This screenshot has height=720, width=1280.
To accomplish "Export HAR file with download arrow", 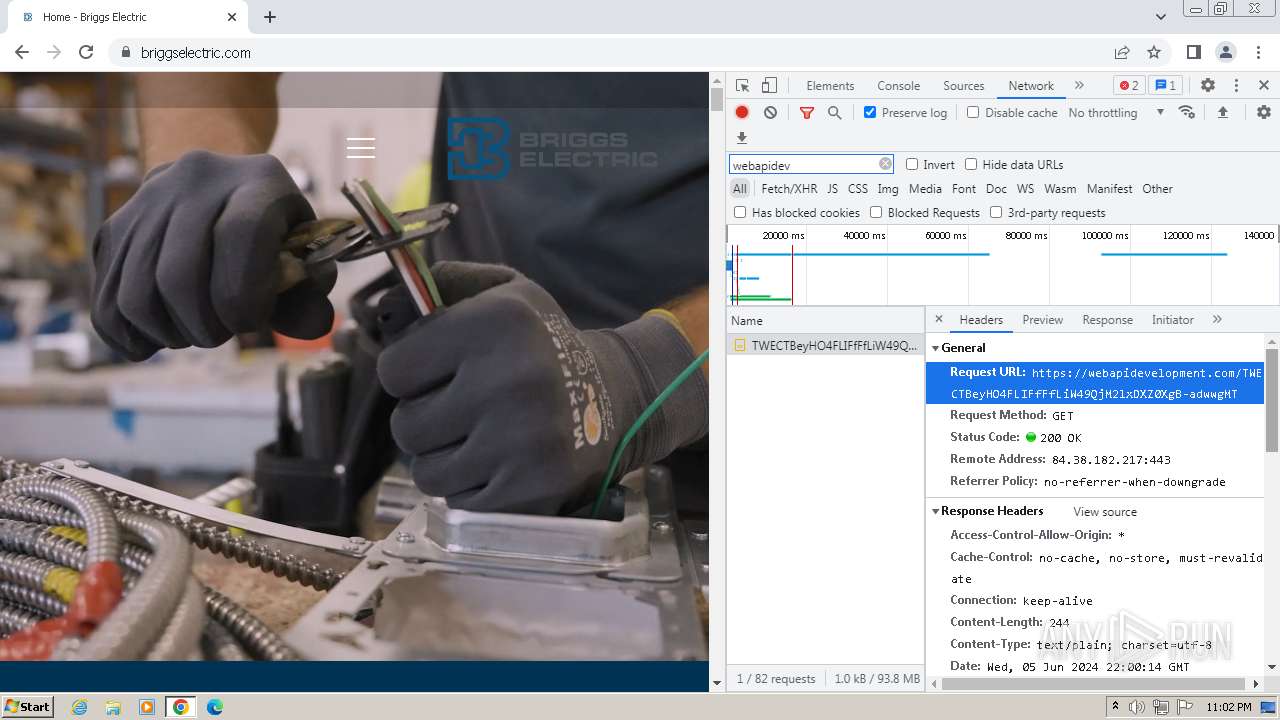I will 742,138.
